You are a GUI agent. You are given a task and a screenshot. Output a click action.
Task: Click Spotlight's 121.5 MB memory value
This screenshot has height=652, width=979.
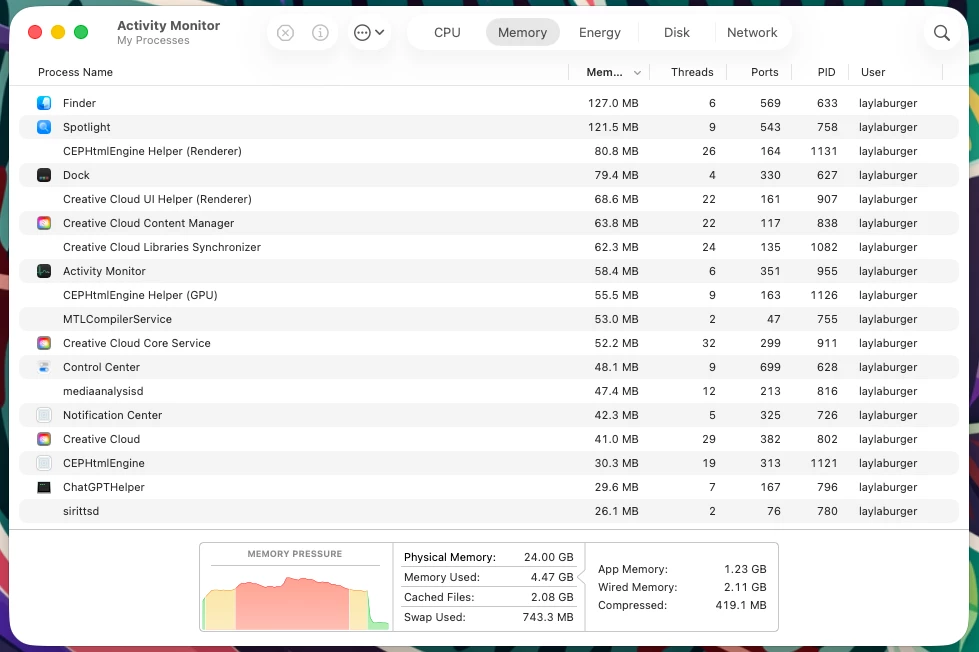point(613,127)
